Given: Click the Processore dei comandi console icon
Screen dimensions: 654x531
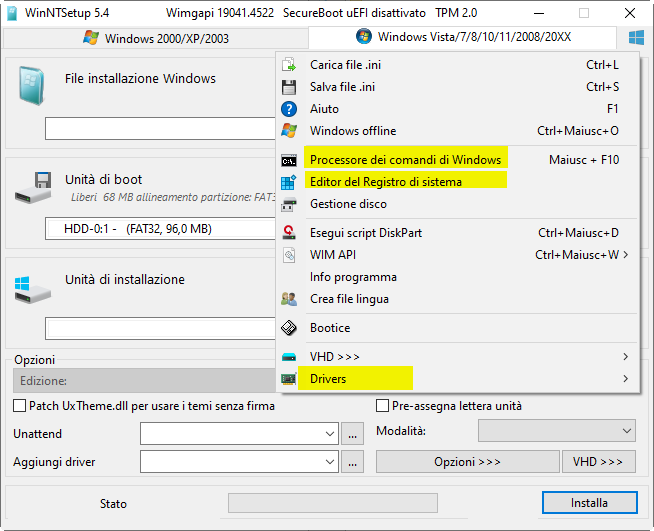Looking at the screenshot, I should click(x=290, y=160).
